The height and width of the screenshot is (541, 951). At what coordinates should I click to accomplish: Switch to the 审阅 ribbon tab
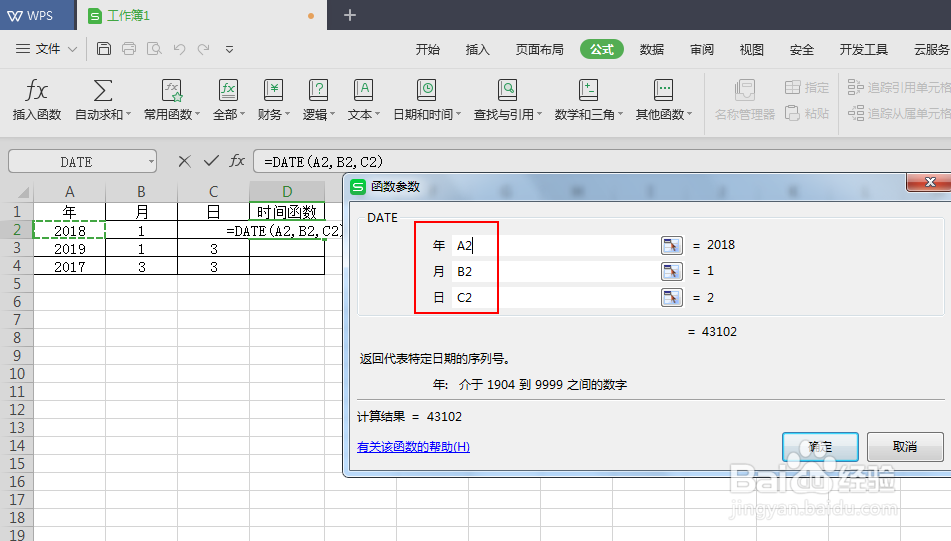click(702, 50)
